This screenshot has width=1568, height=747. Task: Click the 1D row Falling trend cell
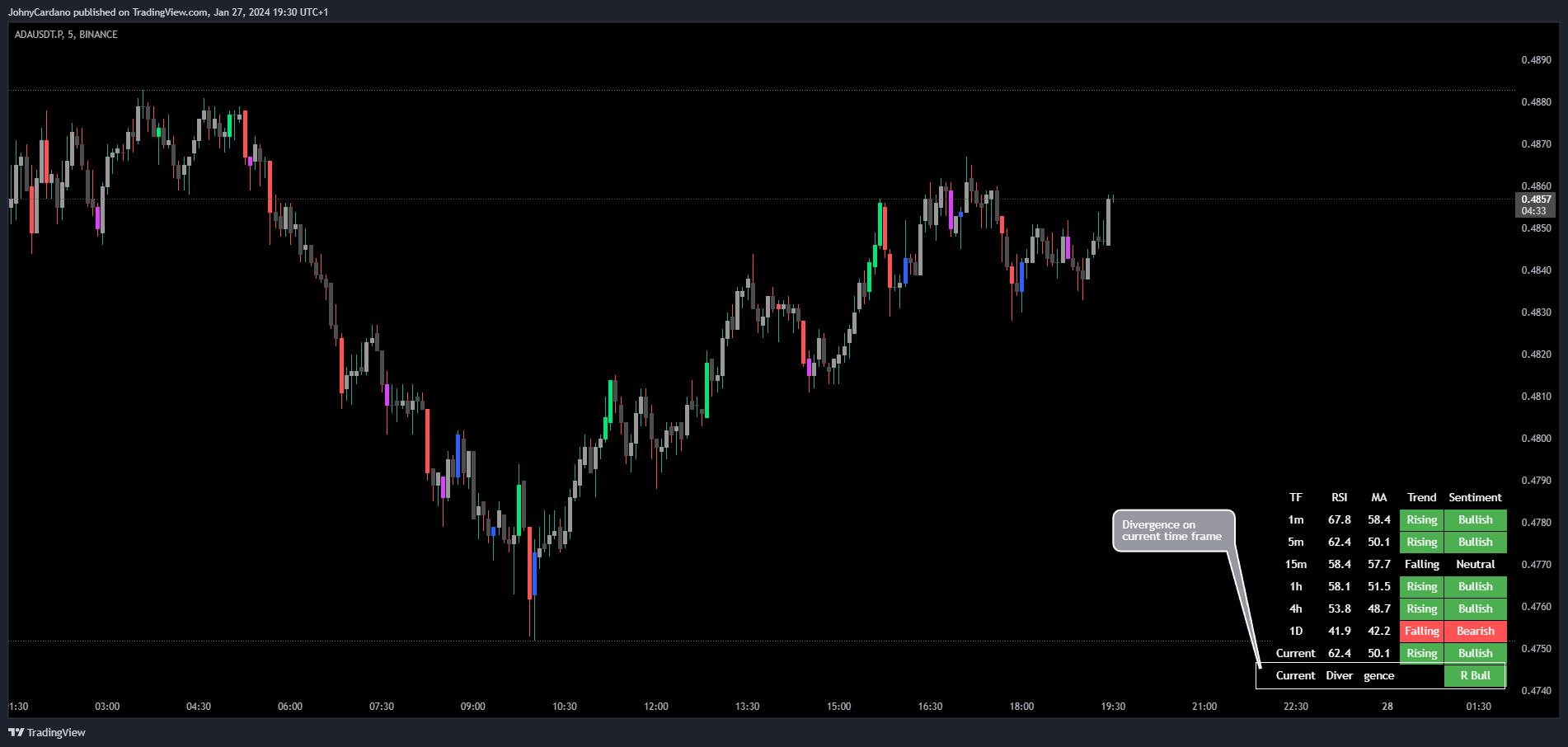[1421, 631]
